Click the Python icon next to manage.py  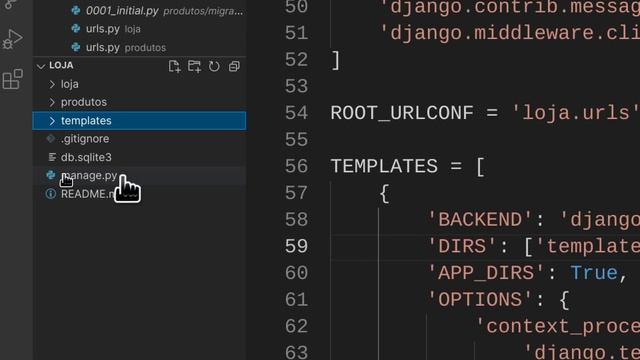pyautogui.click(x=51, y=175)
